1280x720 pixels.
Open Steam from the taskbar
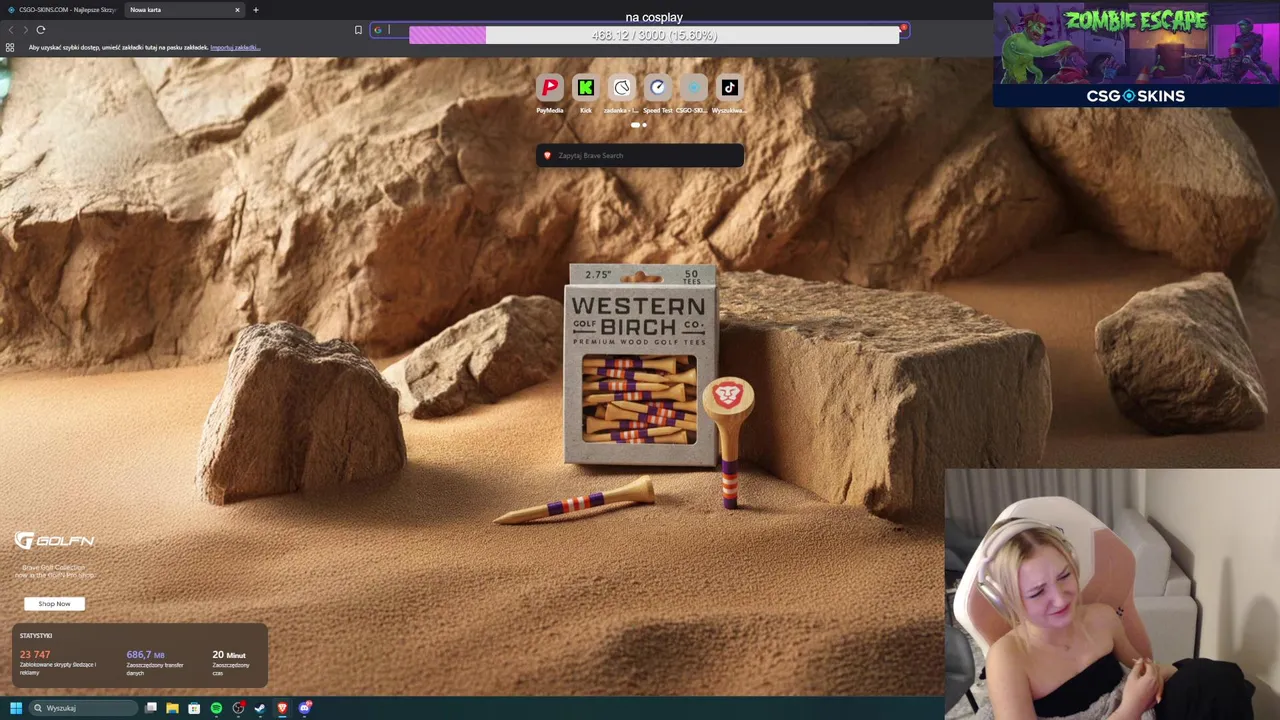coord(260,708)
